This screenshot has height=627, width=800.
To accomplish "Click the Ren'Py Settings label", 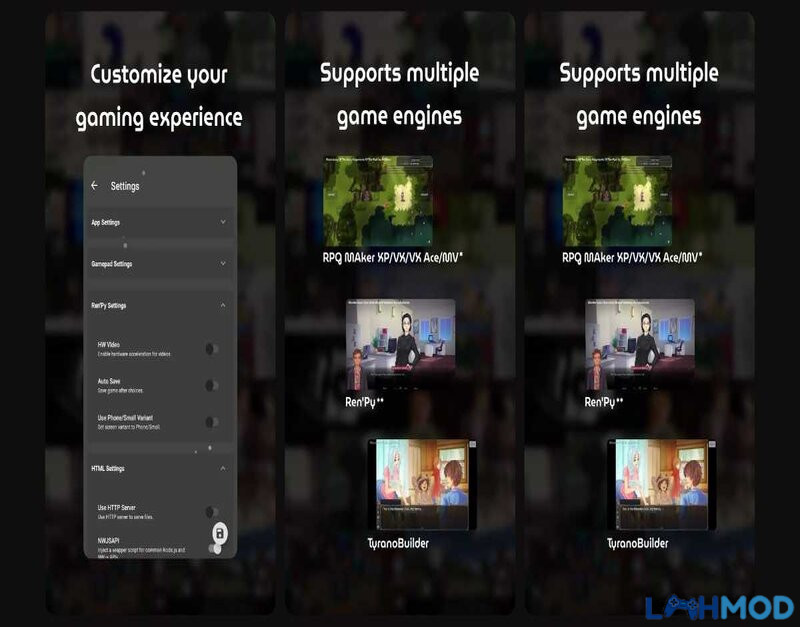I will click(109, 306).
